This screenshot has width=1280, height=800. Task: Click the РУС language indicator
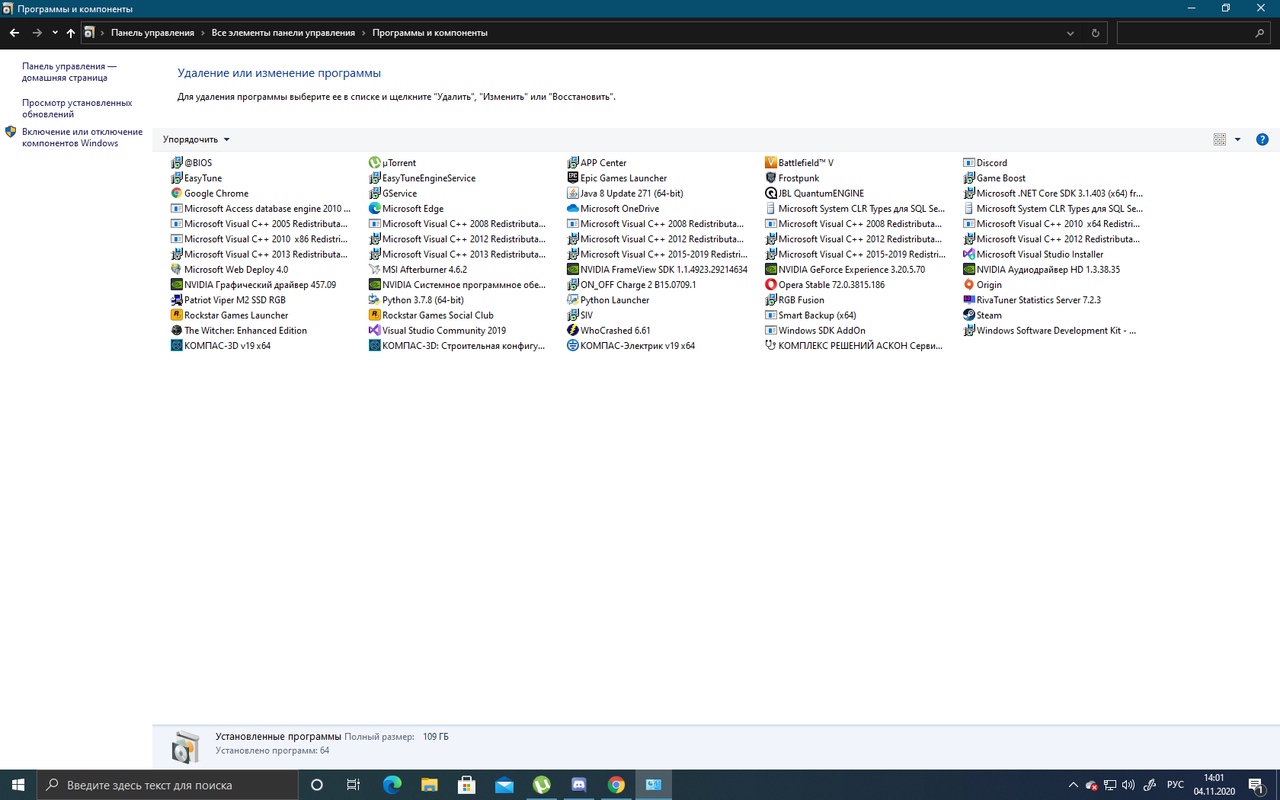[x=1175, y=785]
